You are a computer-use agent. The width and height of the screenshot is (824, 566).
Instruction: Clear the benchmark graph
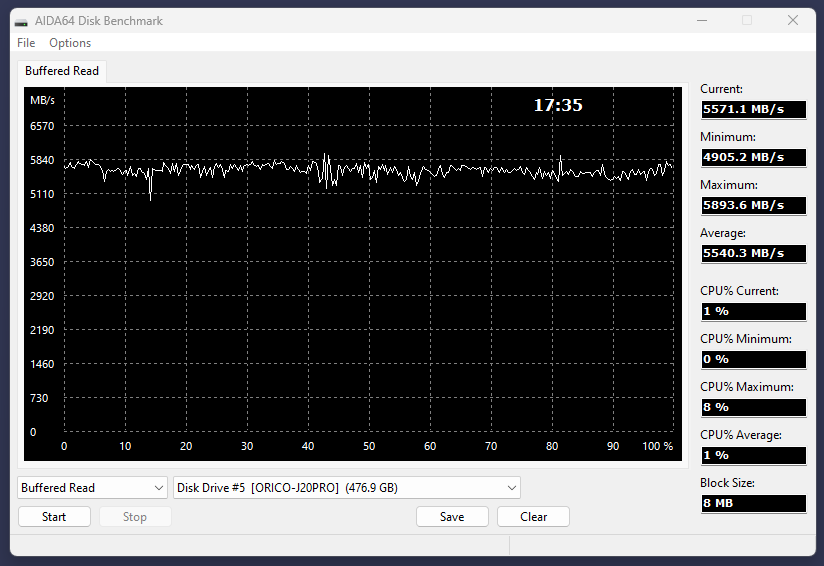click(x=533, y=517)
